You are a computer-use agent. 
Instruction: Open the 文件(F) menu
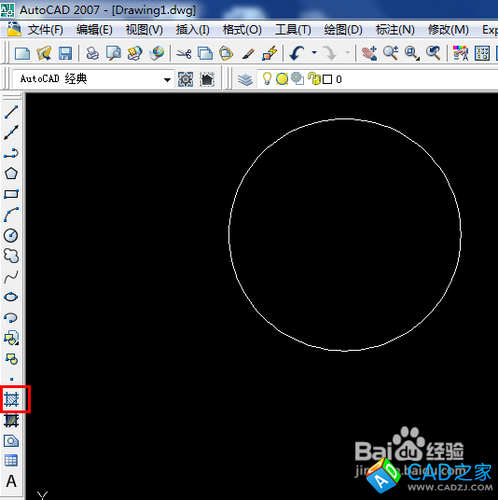click(x=45, y=30)
